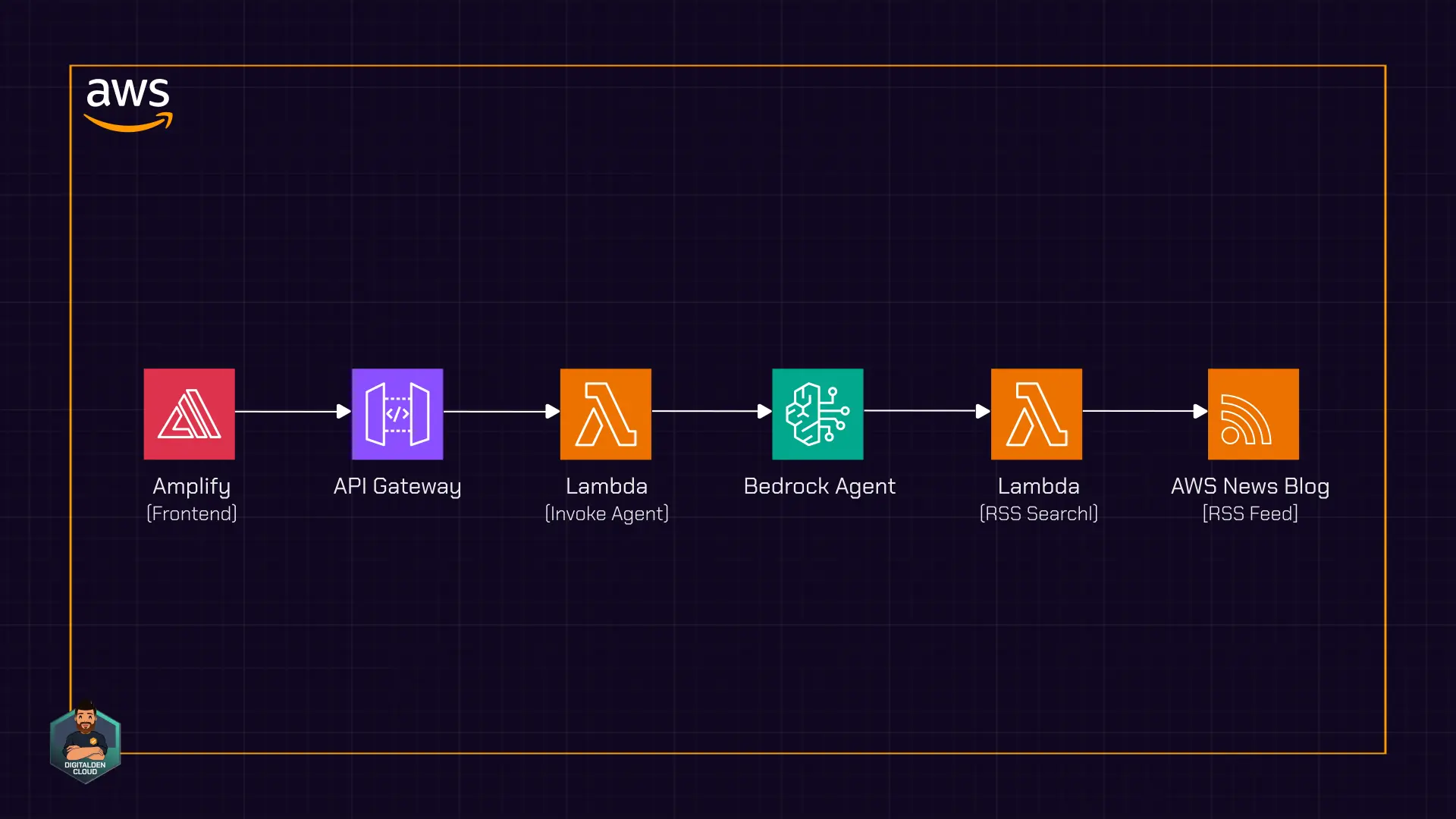Screen dimensions: 1456x819
Task: Click the DigitalDen Cloud avatar badge
Action: point(85,742)
